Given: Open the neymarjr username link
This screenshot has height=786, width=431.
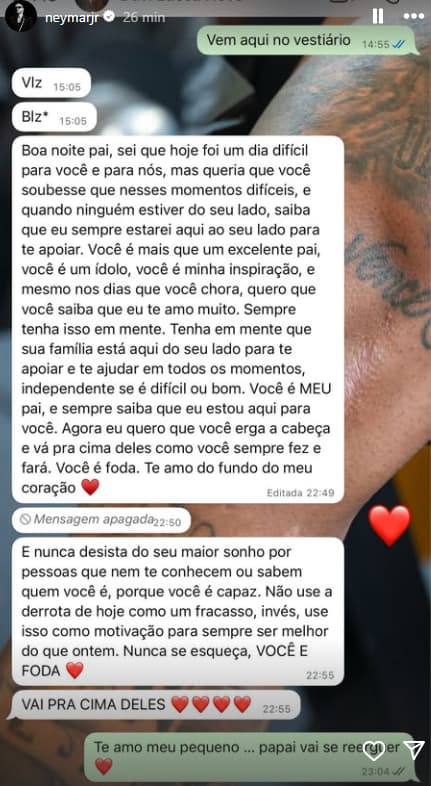Looking at the screenshot, I should click(x=73, y=17).
